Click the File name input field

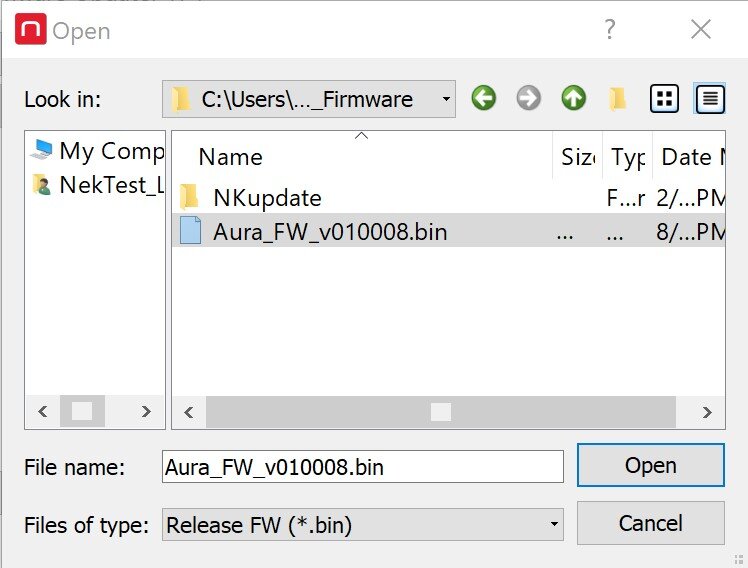(363, 467)
